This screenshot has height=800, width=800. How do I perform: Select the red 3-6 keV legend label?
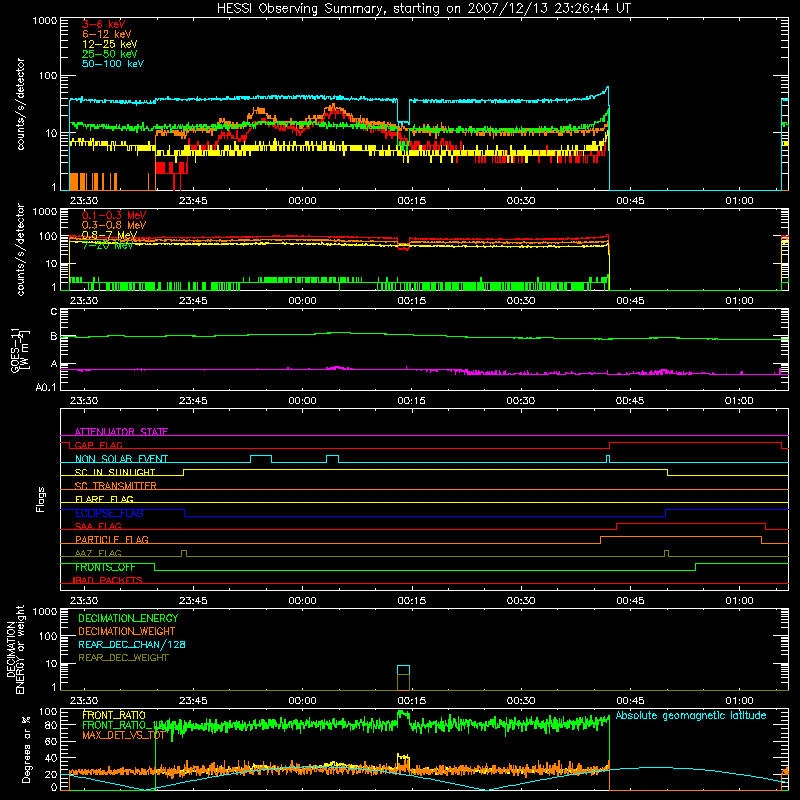click(104, 24)
